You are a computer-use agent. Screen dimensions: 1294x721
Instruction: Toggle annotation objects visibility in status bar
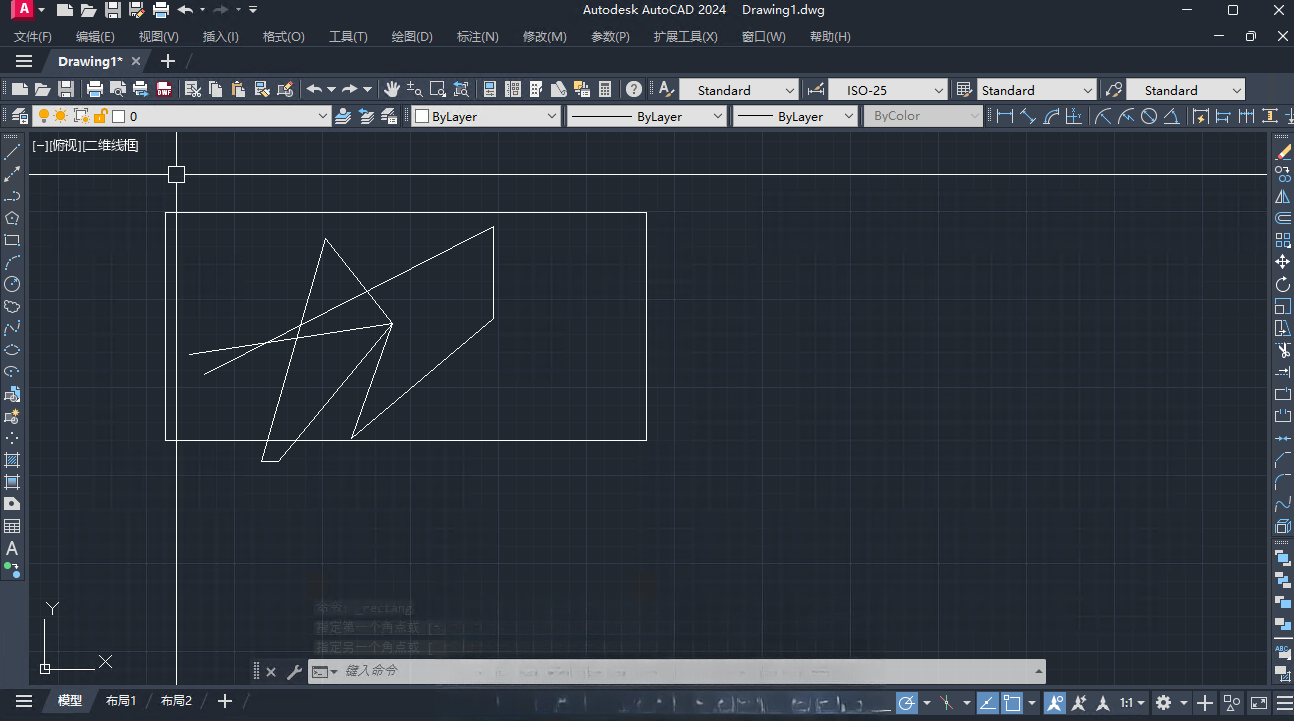[x=1055, y=703]
